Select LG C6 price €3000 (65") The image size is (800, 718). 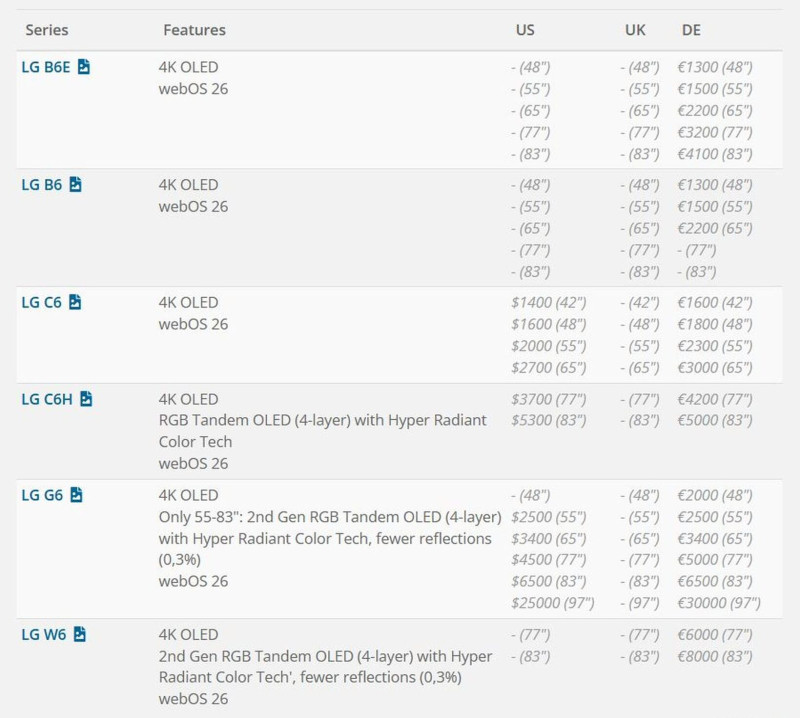pos(715,367)
